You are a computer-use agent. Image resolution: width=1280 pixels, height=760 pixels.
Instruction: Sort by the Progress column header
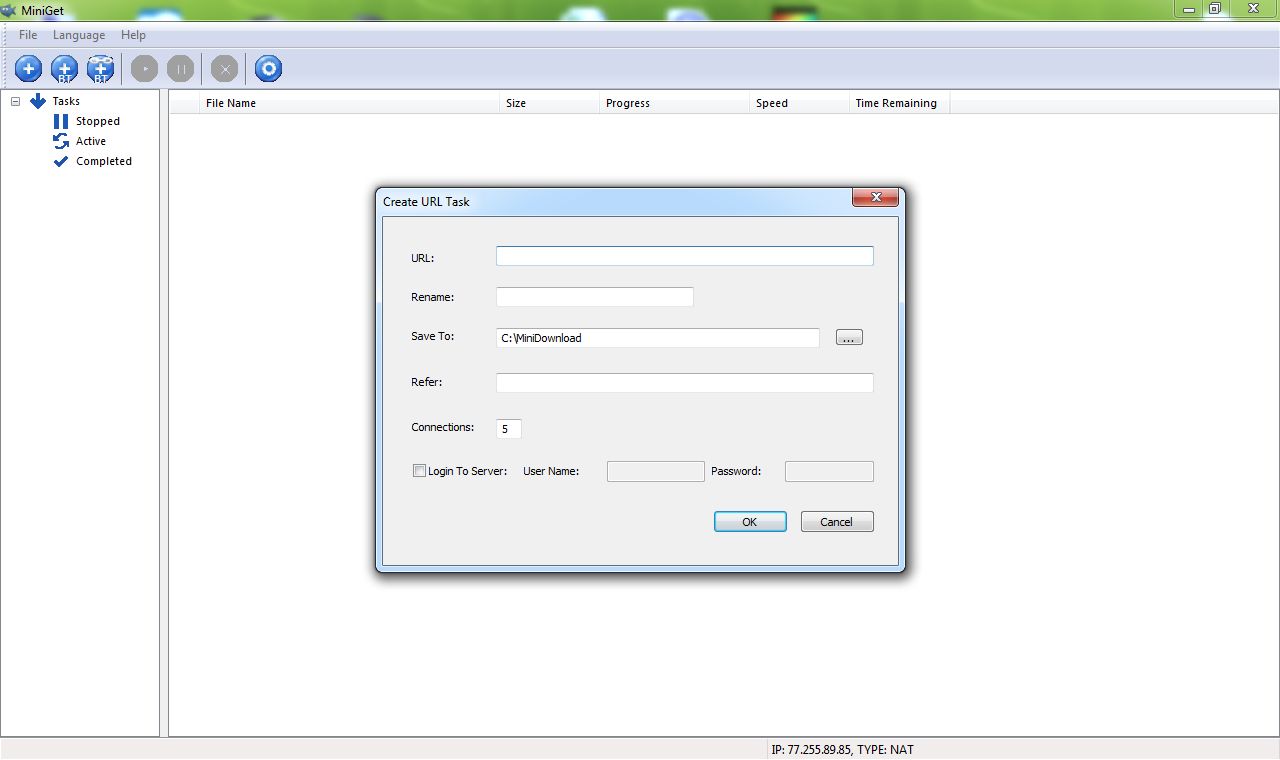[675, 103]
